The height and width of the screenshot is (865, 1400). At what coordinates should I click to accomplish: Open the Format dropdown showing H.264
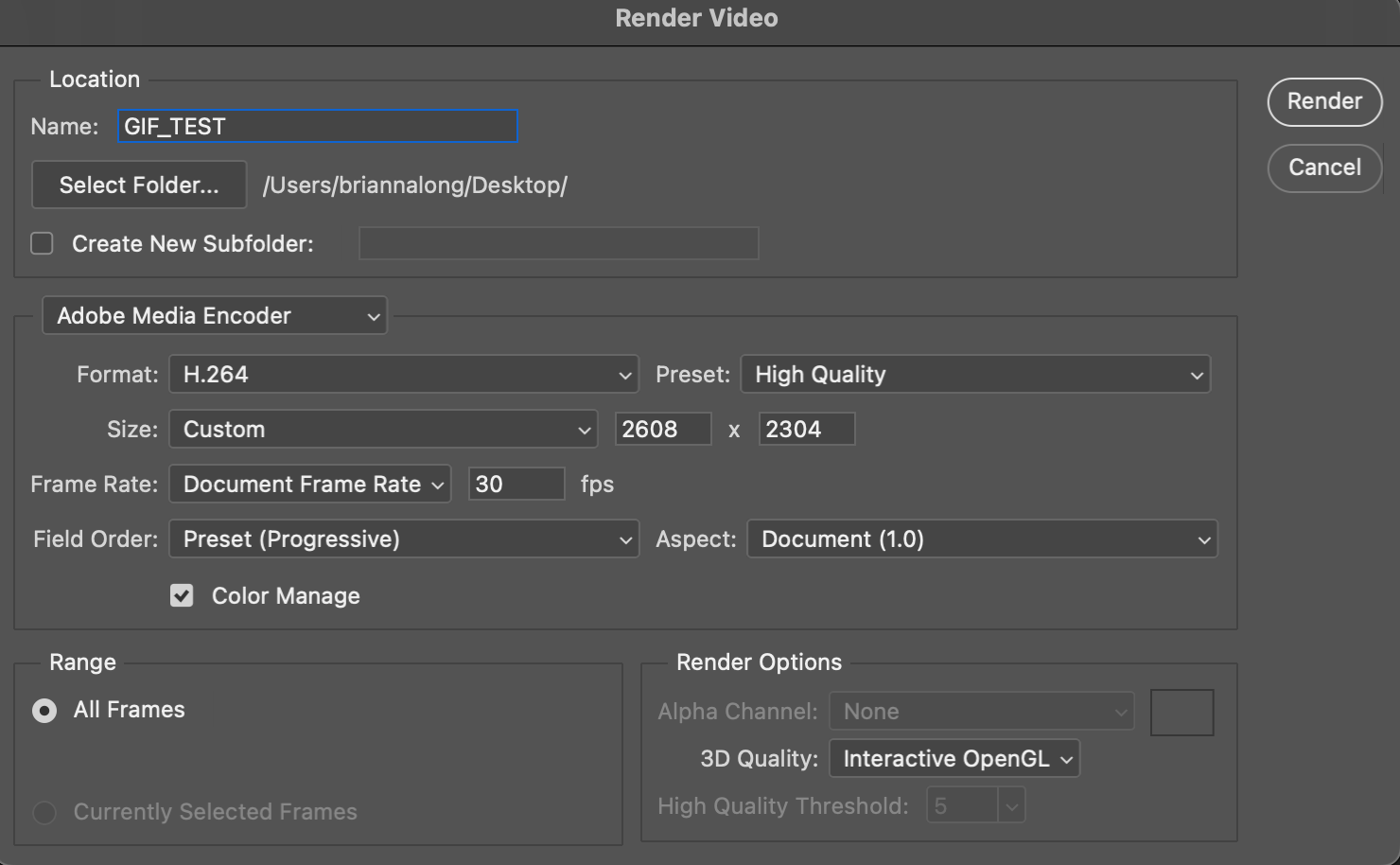click(x=404, y=374)
